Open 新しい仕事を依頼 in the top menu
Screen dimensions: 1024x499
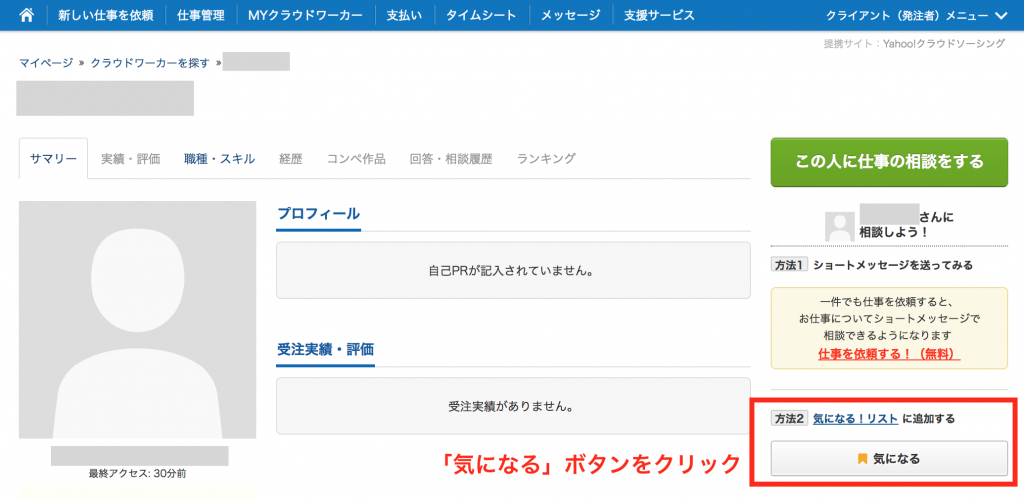(x=105, y=16)
